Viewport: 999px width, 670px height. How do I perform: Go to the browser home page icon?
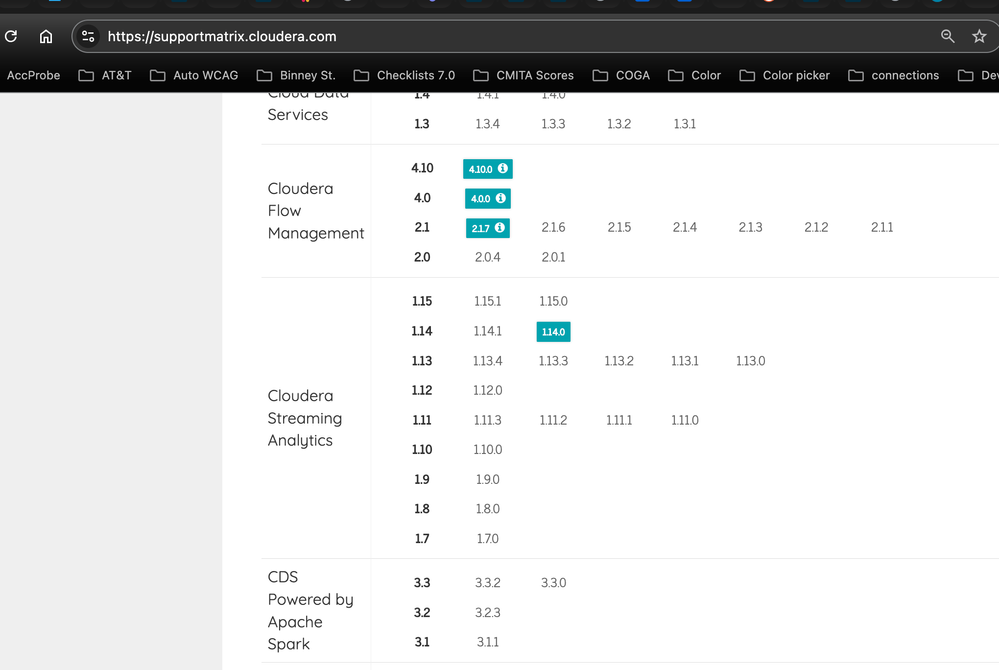pyautogui.click(x=46, y=36)
